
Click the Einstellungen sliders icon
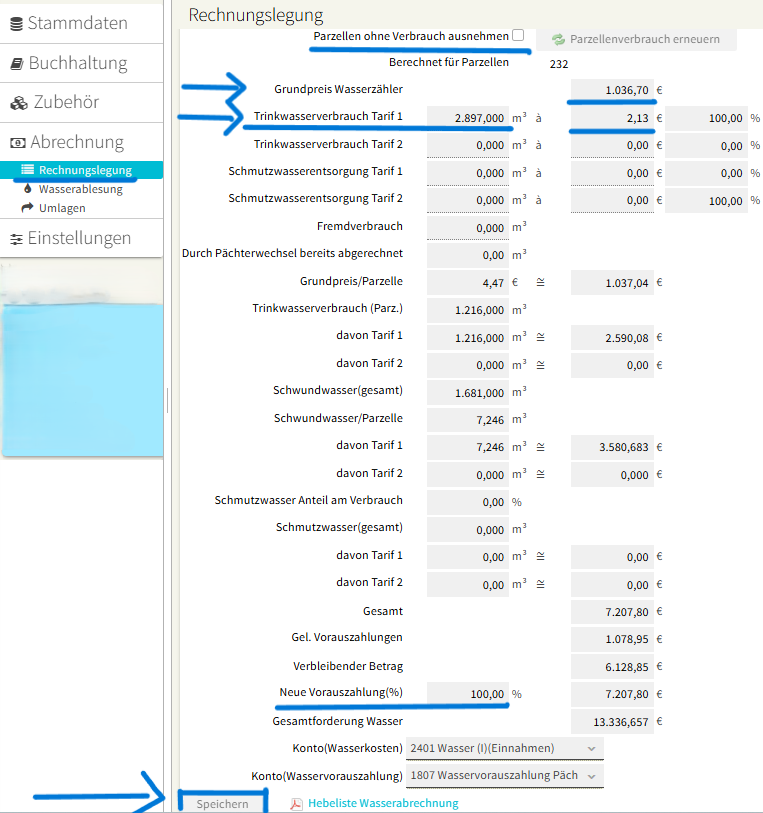[17, 239]
